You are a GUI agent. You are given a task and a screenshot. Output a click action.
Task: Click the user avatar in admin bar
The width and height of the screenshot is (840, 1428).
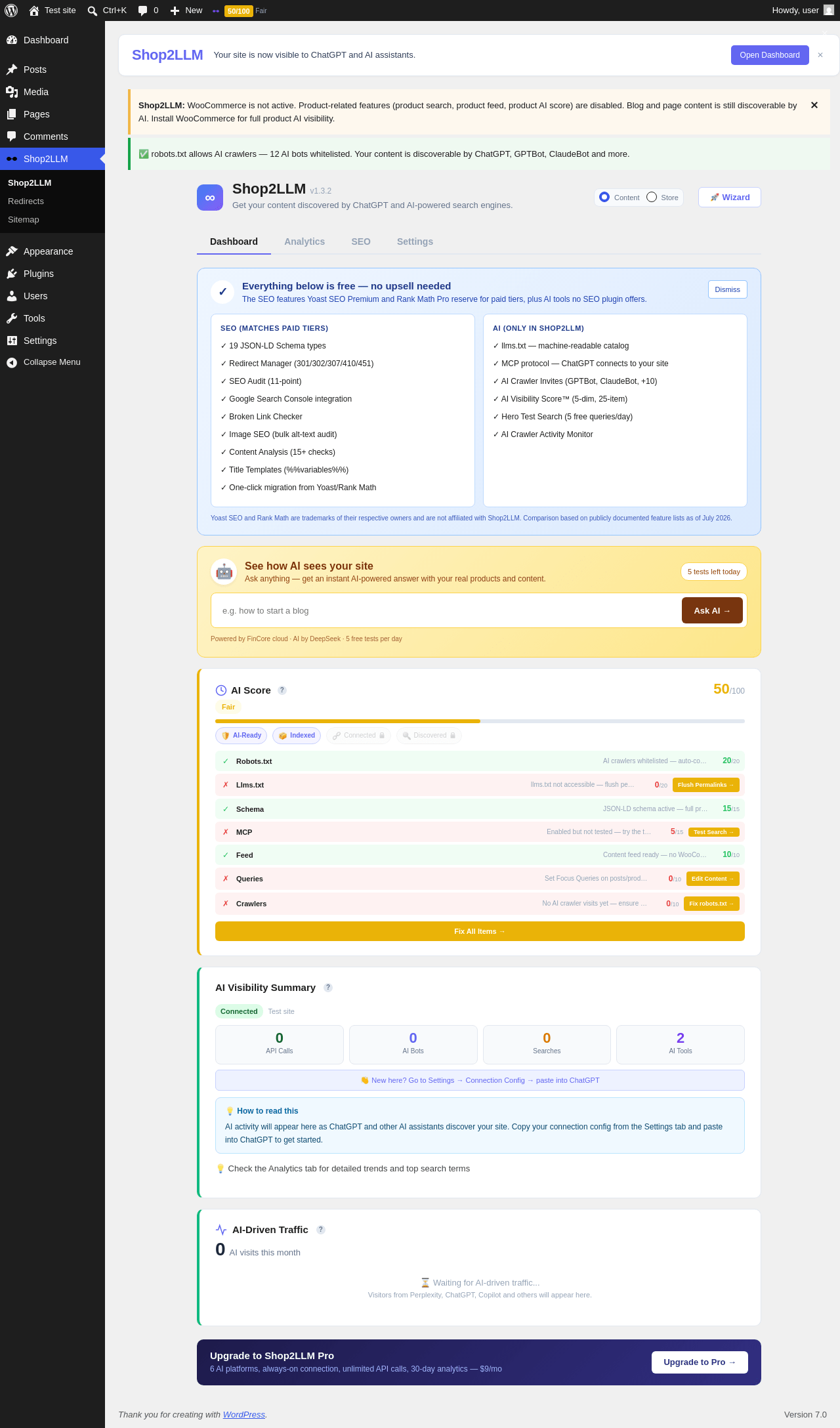(829, 10)
